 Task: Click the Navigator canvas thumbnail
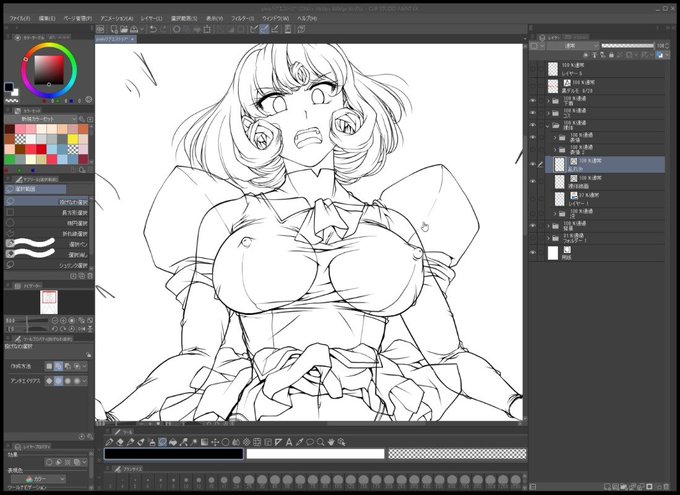point(49,302)
